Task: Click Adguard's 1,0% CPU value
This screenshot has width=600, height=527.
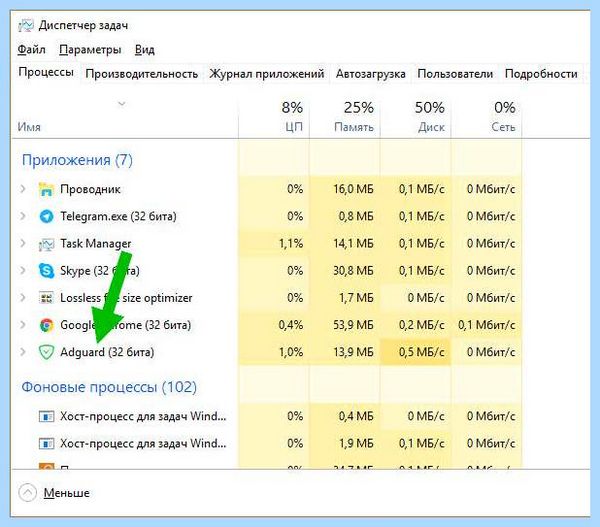Action: (291, 352)
